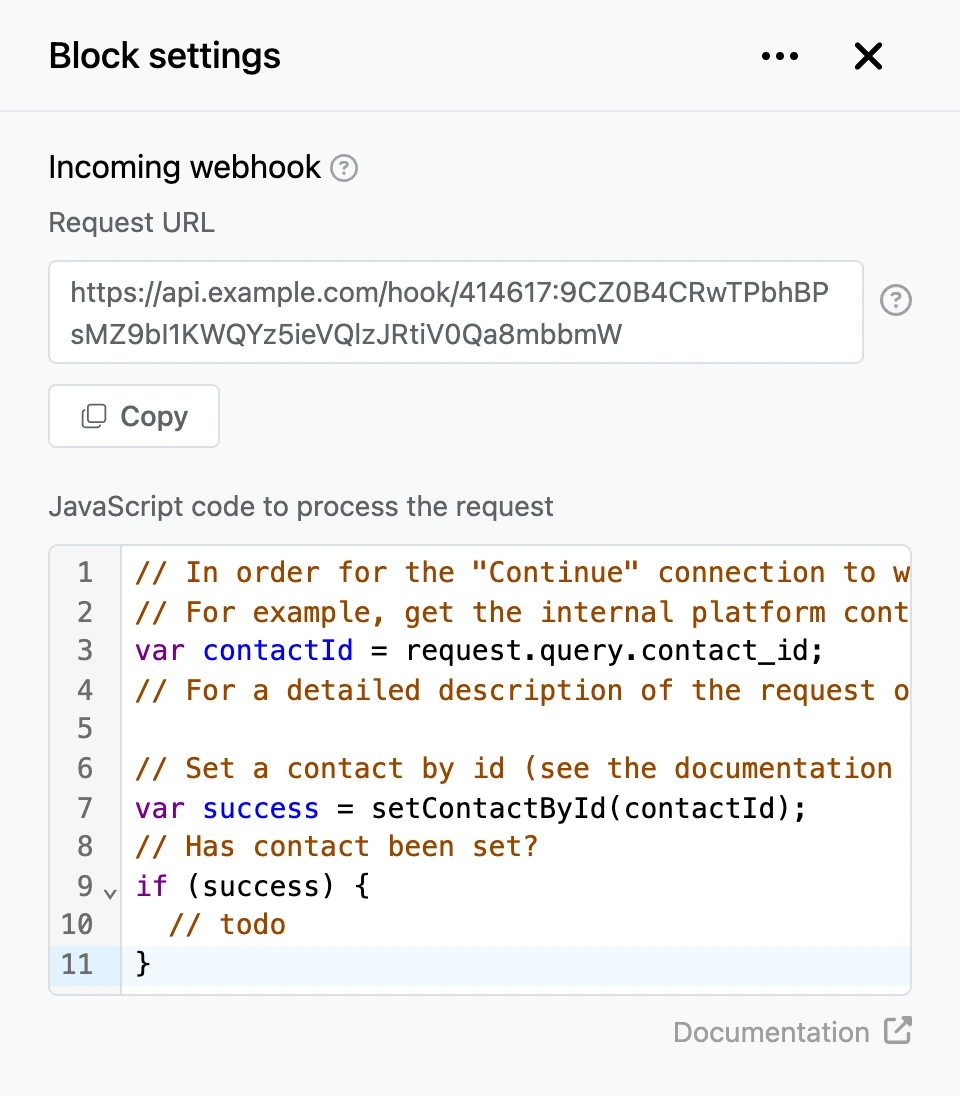Viewport: 960px width, 1096px height.
Task: Click line 6 comment 'Set a contact by id'
Action: 514,769
